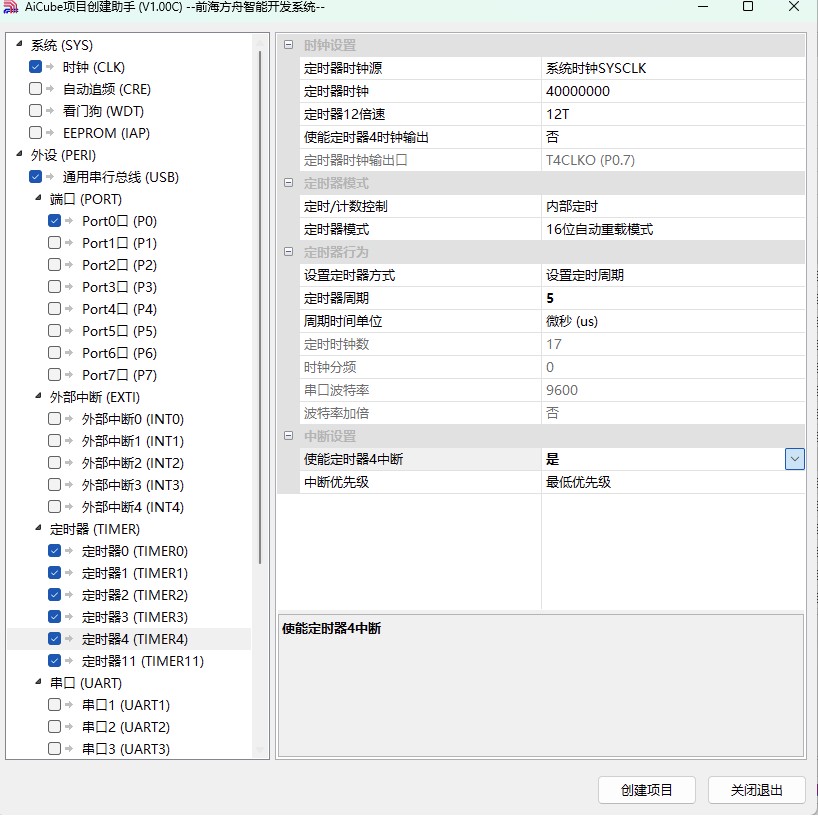Enable the 自动追频 (CRE) checkbox

click(x=36, y=89)
